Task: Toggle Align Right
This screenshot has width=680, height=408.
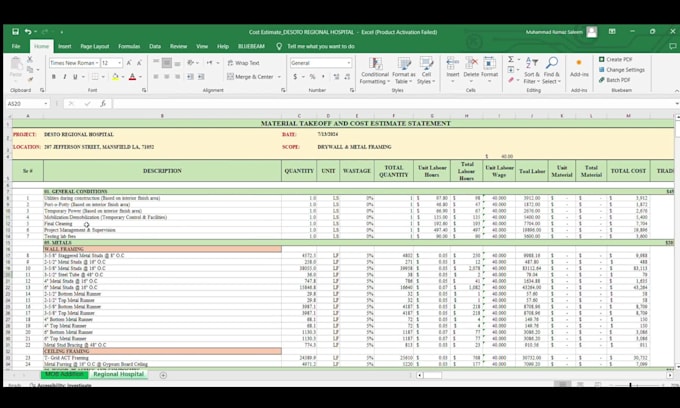Action: [x=177, y=77]
